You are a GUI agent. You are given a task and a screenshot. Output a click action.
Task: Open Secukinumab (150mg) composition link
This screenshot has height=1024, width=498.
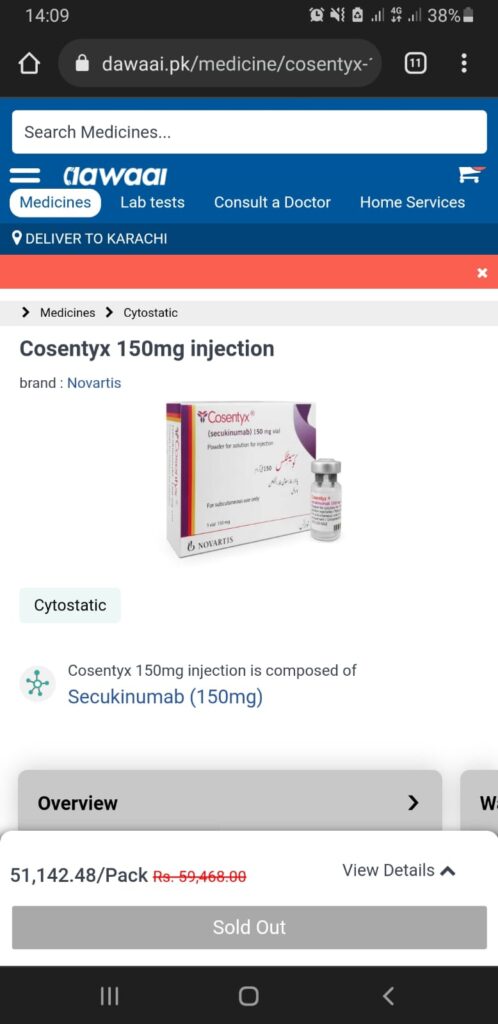click(x=165, y=697)
